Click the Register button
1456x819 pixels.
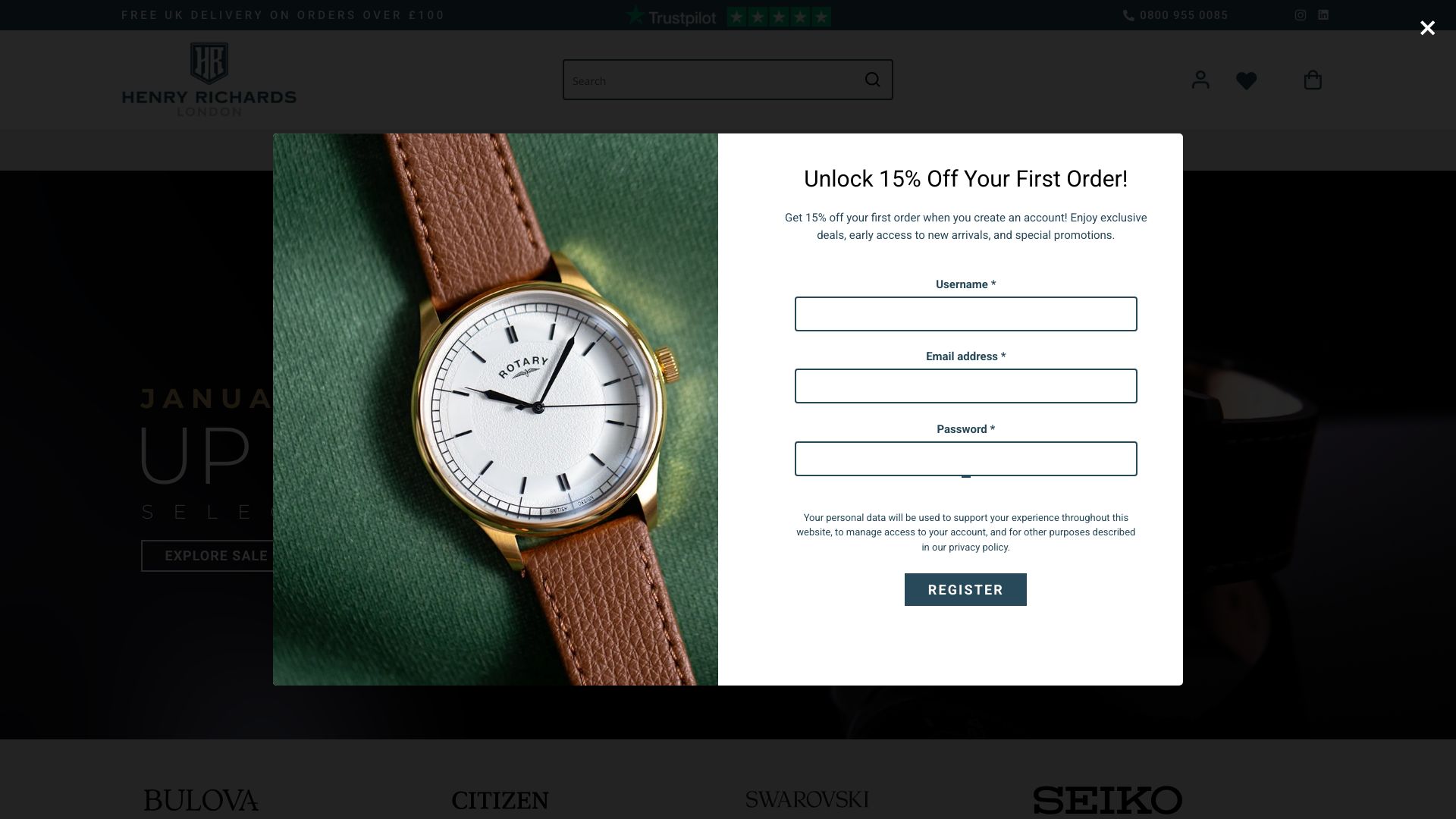click(965, 589)
